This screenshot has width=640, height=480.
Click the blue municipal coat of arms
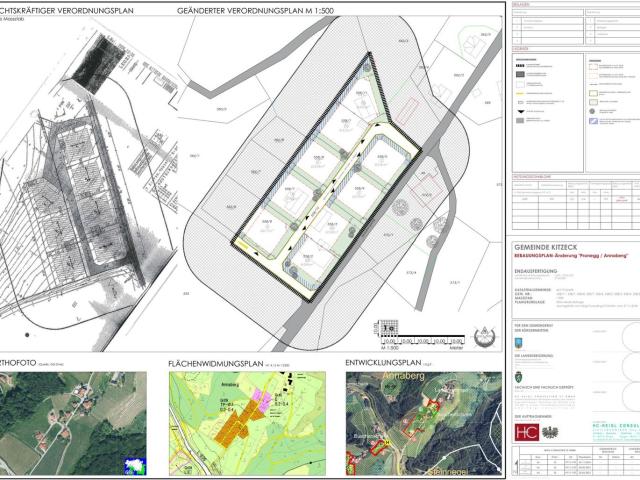[518, 343]
